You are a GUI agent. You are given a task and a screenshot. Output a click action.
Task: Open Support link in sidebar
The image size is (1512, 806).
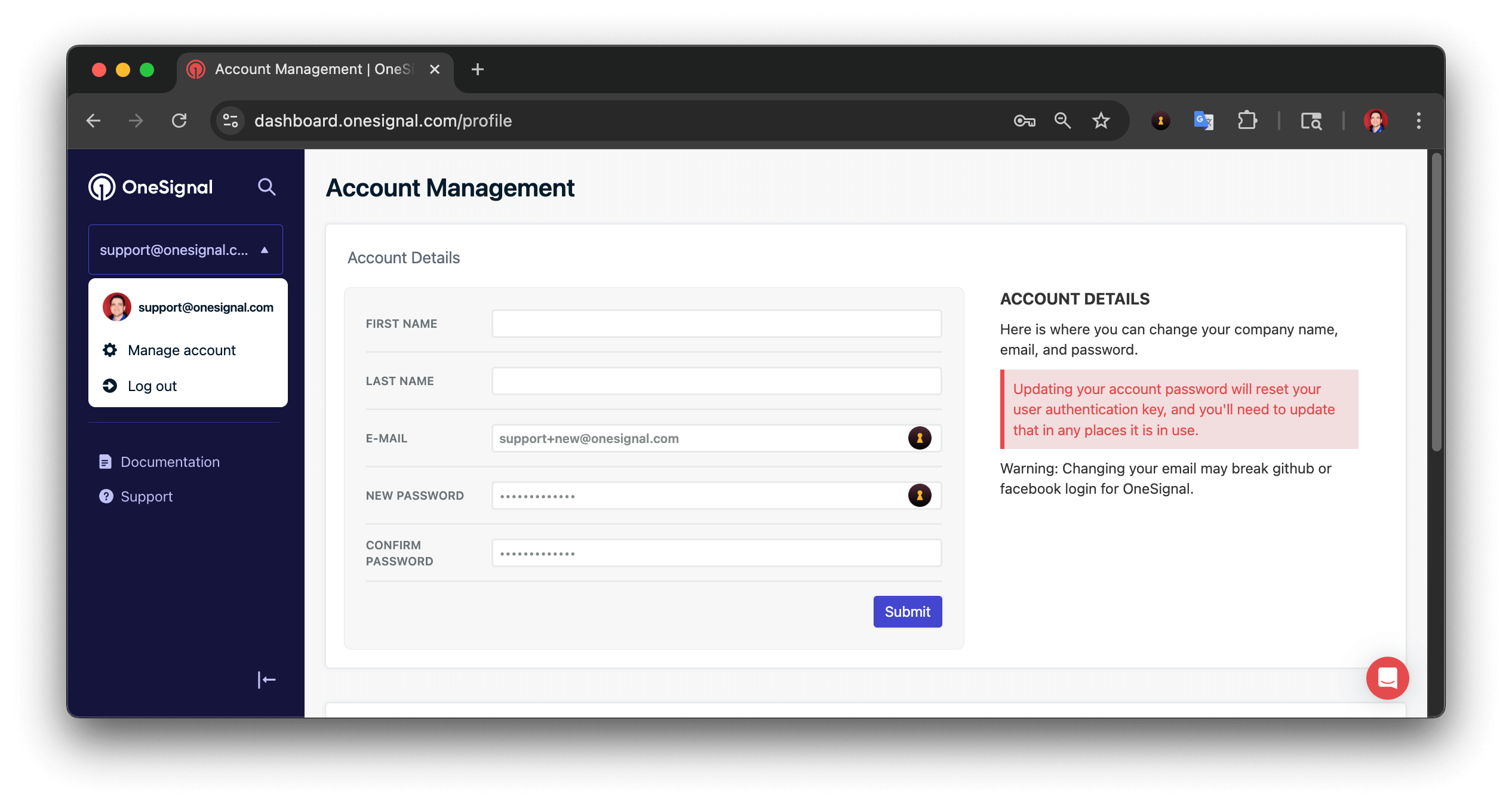pyautogui.click(x=146, y=496)
